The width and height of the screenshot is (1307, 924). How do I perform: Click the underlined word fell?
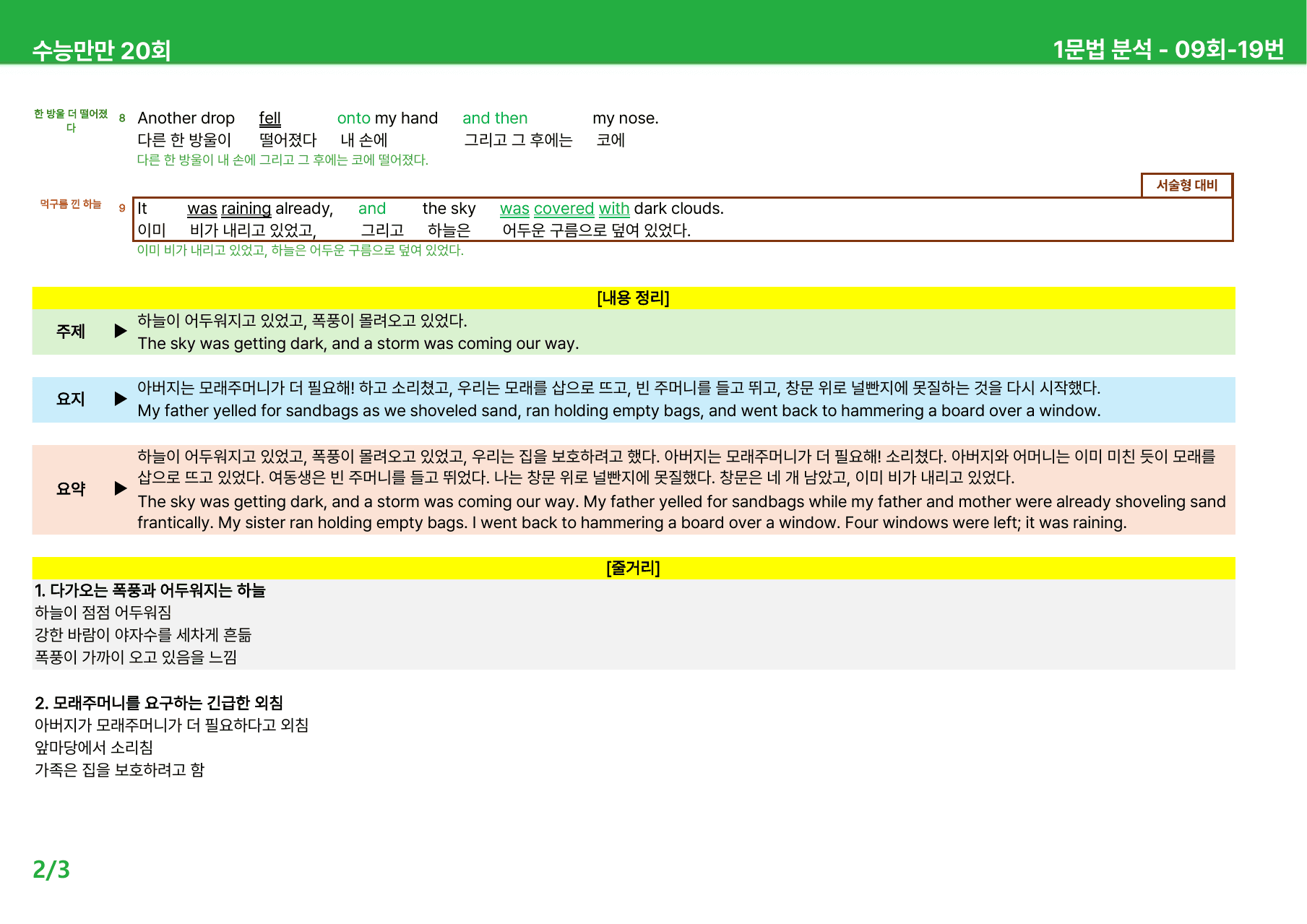[270, 118]
